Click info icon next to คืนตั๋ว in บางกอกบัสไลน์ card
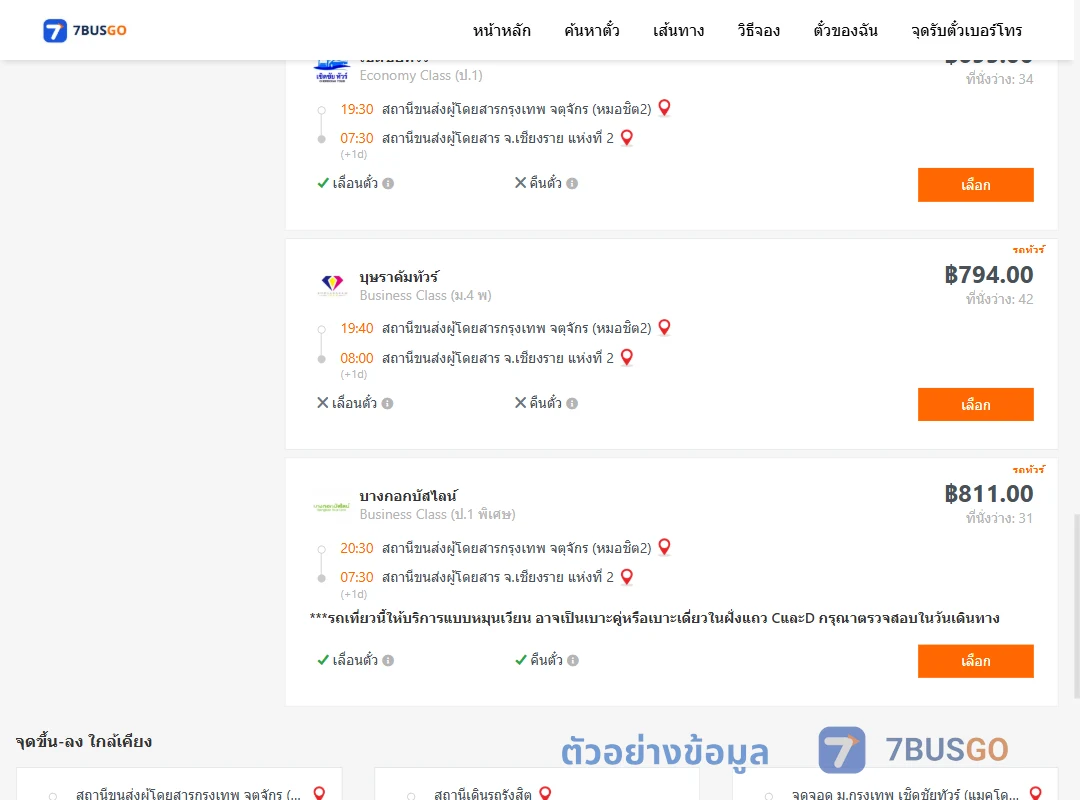This screenshot has width=1080, height=800. click(573, 660)
